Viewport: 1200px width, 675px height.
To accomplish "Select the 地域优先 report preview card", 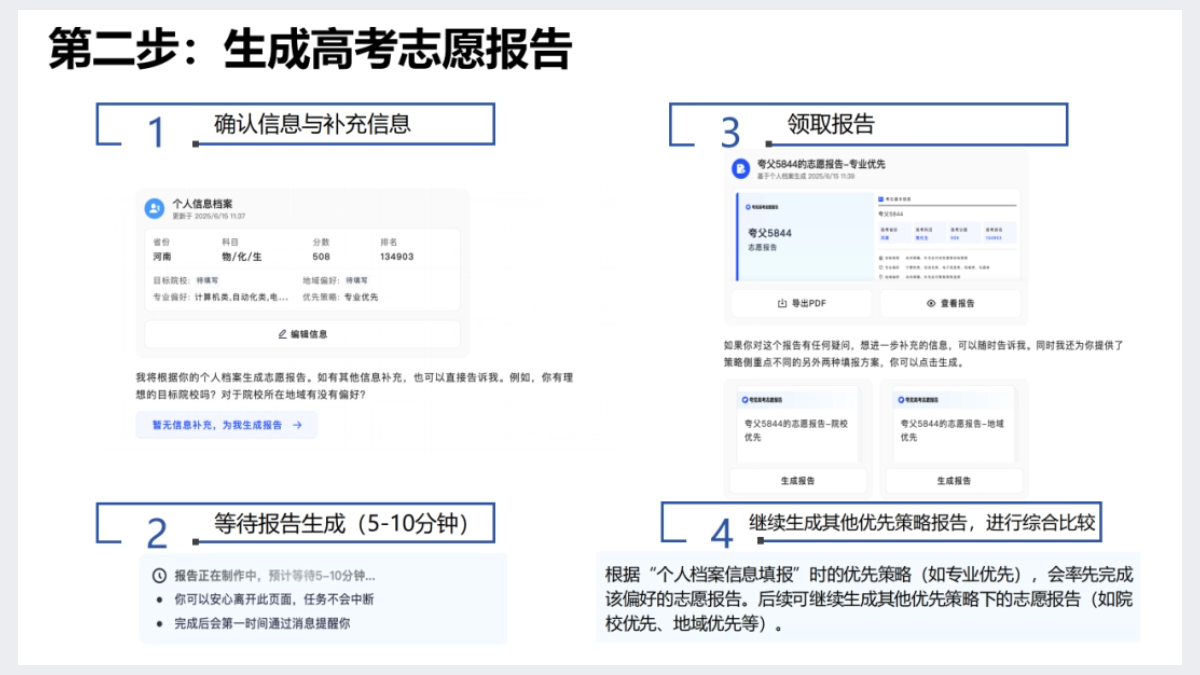I will (x=954, y=425).
